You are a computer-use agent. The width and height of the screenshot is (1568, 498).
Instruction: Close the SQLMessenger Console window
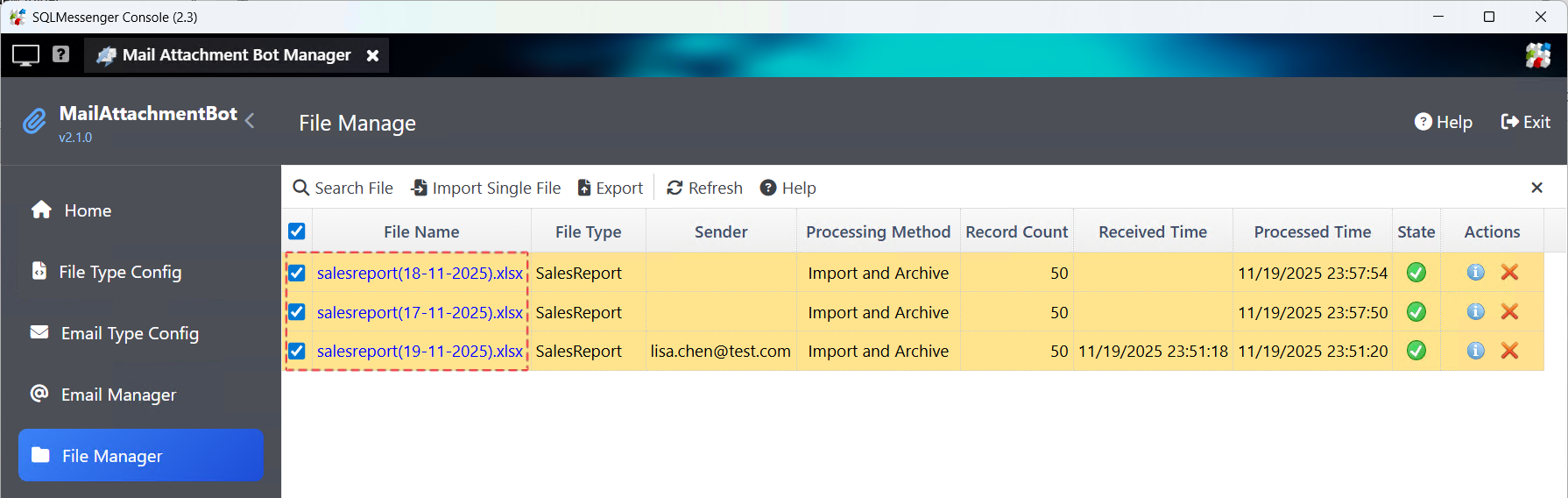click(x=1541, y=17)
